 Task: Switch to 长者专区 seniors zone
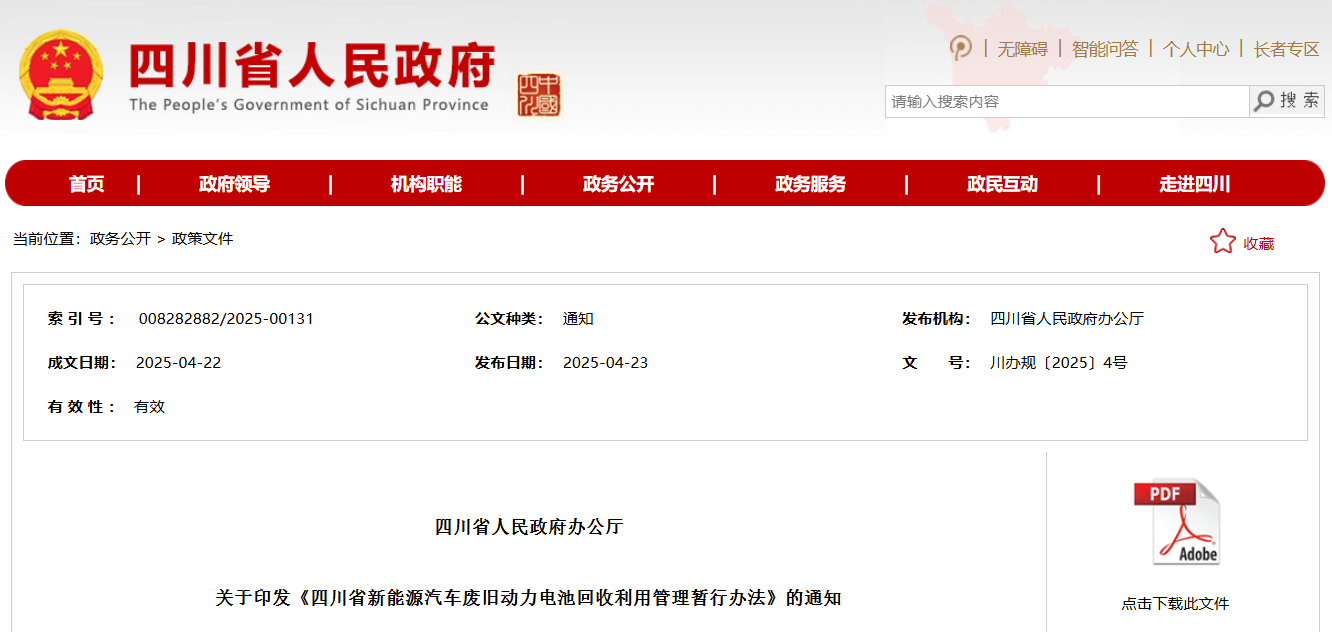pos(1286,49)
